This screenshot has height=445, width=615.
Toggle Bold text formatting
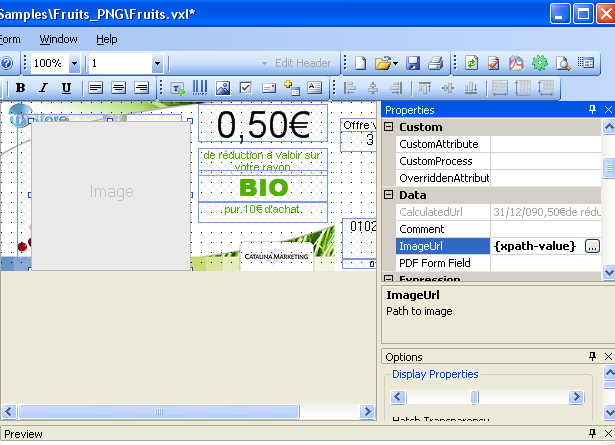19,88
